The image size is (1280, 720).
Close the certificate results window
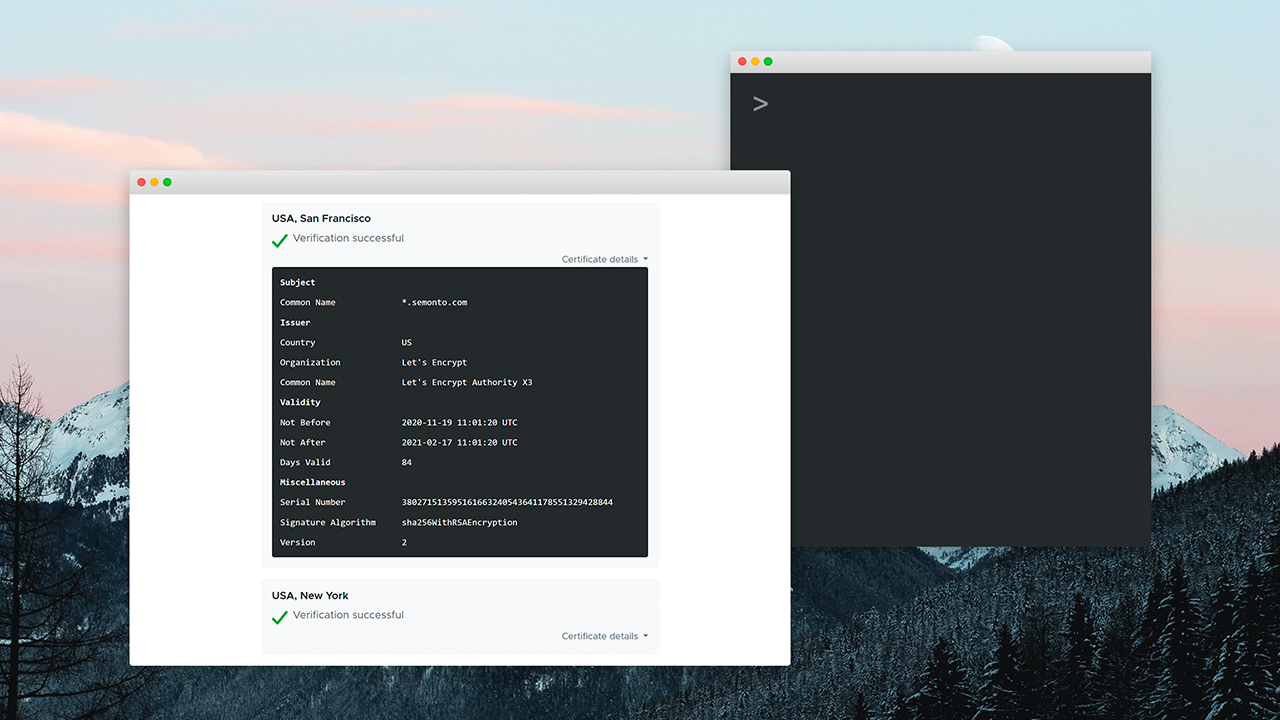(x=141, y=182)
